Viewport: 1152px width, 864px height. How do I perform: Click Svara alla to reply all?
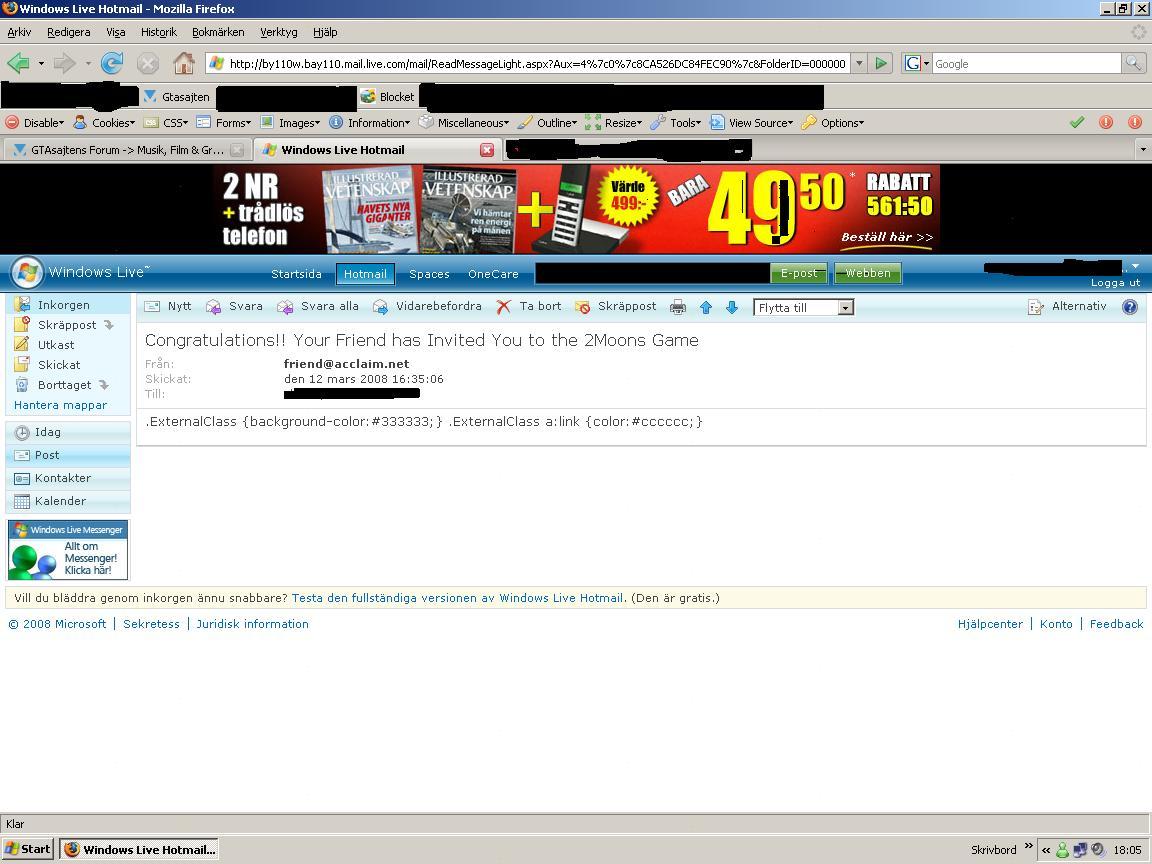318,306
